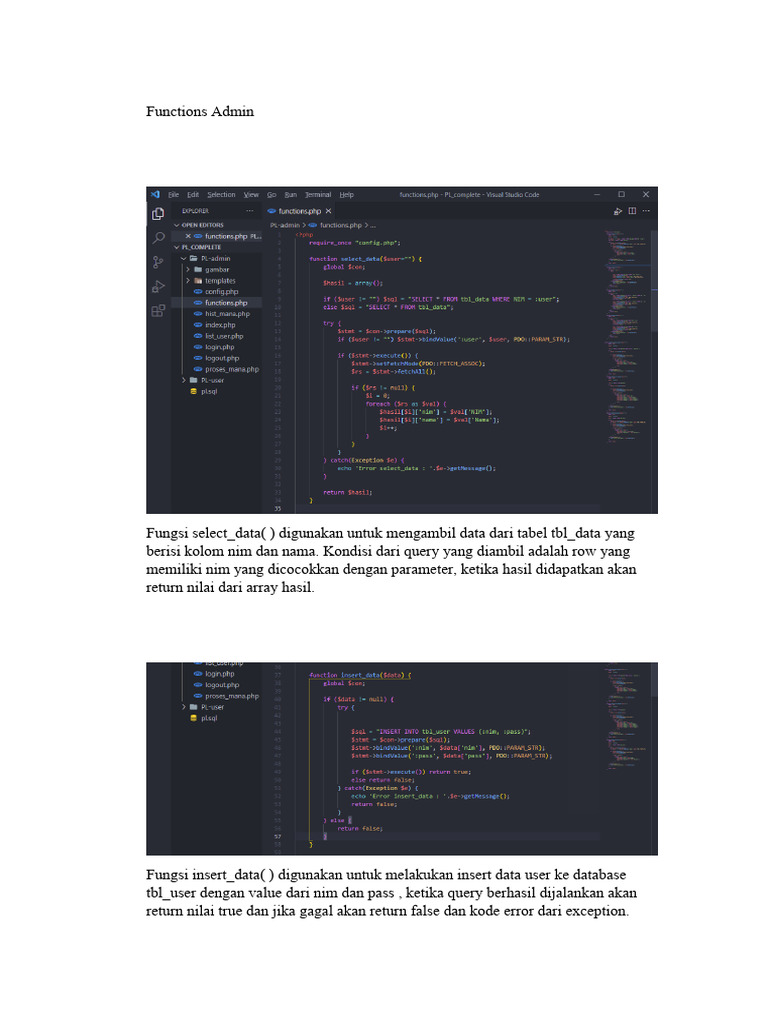Click the Explorer panel's more actions ellipsis
Viewport: 768px width, 1024px height.
click(249, 211)
